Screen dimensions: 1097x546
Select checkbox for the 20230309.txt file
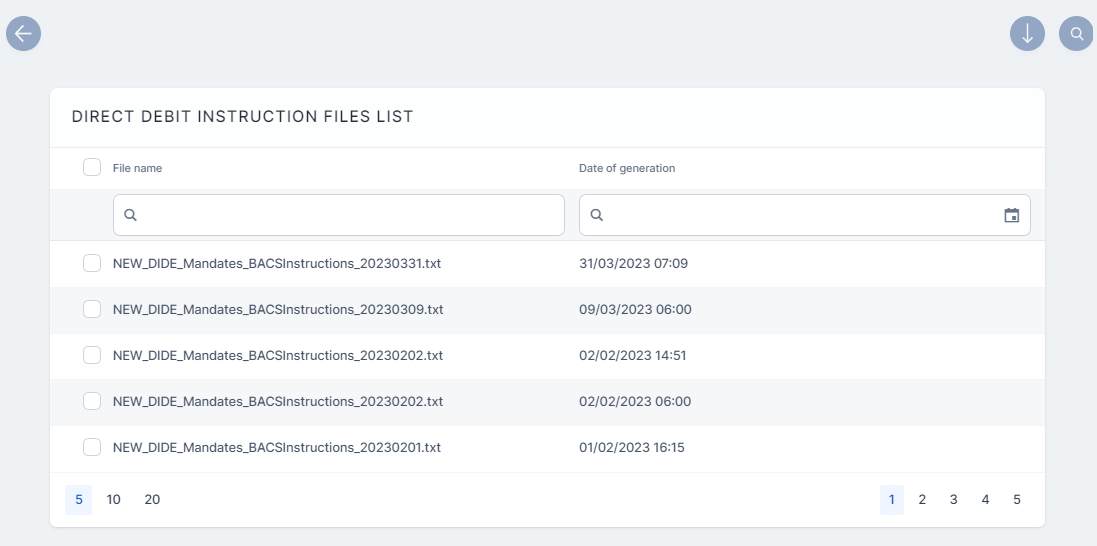click(92, 309)
